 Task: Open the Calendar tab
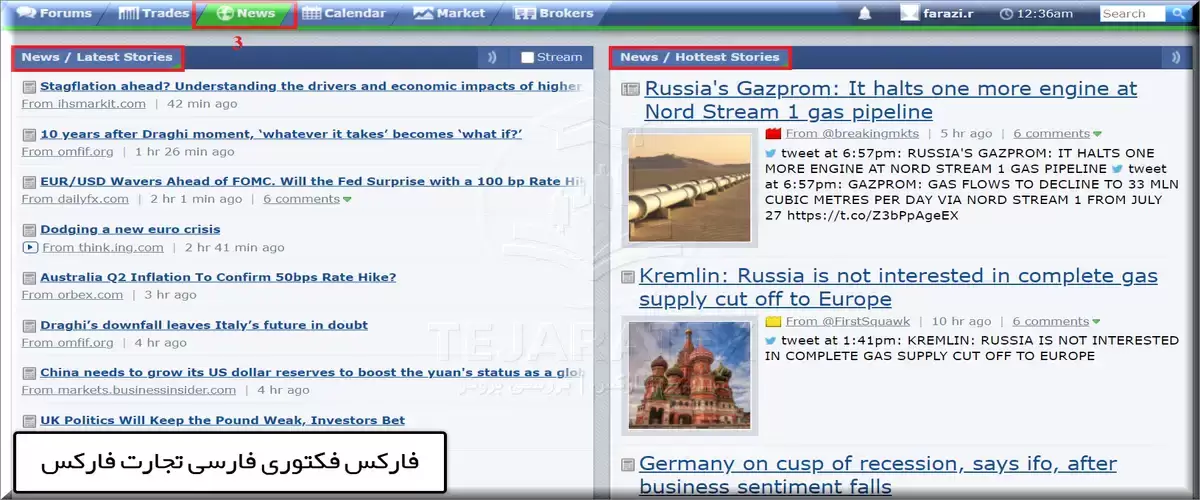(343, 14)
